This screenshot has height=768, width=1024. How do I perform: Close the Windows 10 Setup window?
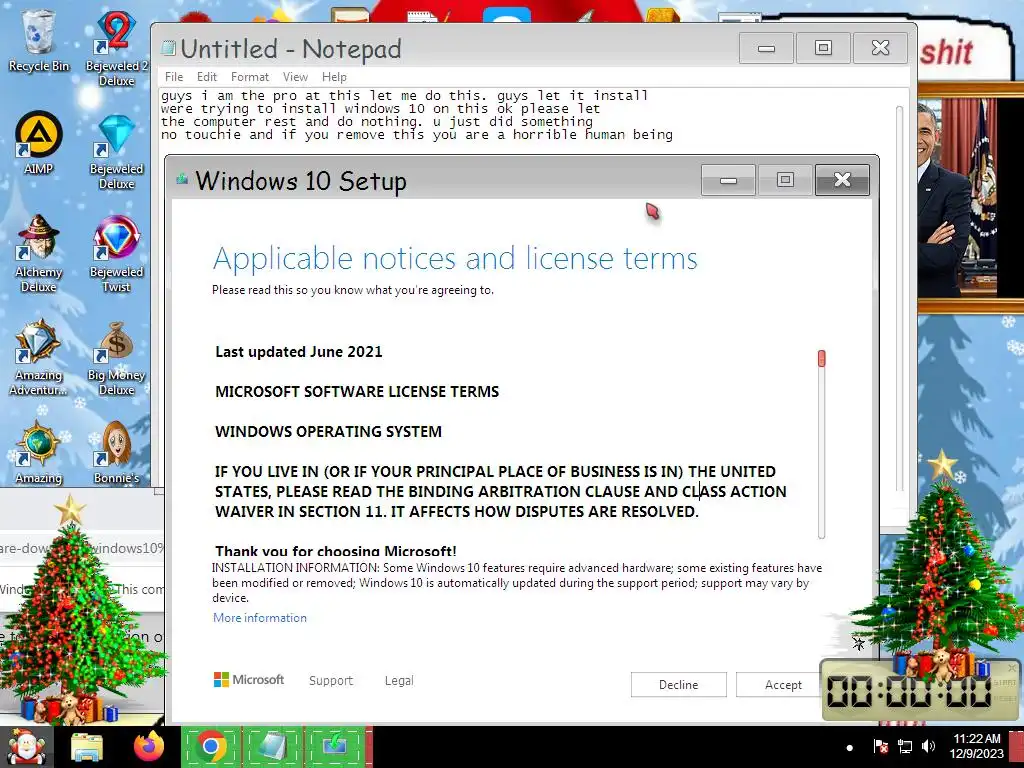(842, 180)
